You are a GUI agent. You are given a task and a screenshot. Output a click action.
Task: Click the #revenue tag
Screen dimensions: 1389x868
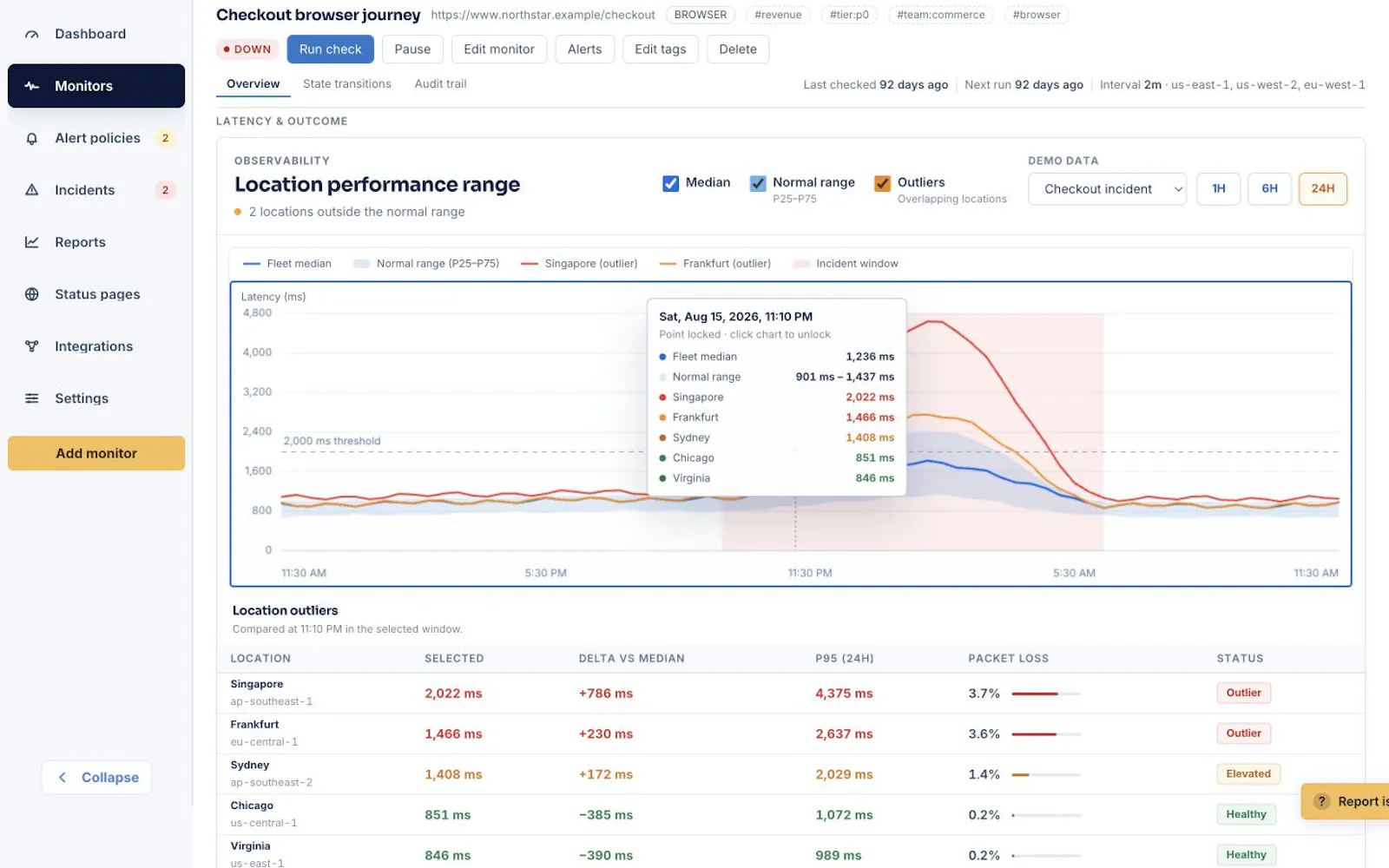click(x=778, y=15)
